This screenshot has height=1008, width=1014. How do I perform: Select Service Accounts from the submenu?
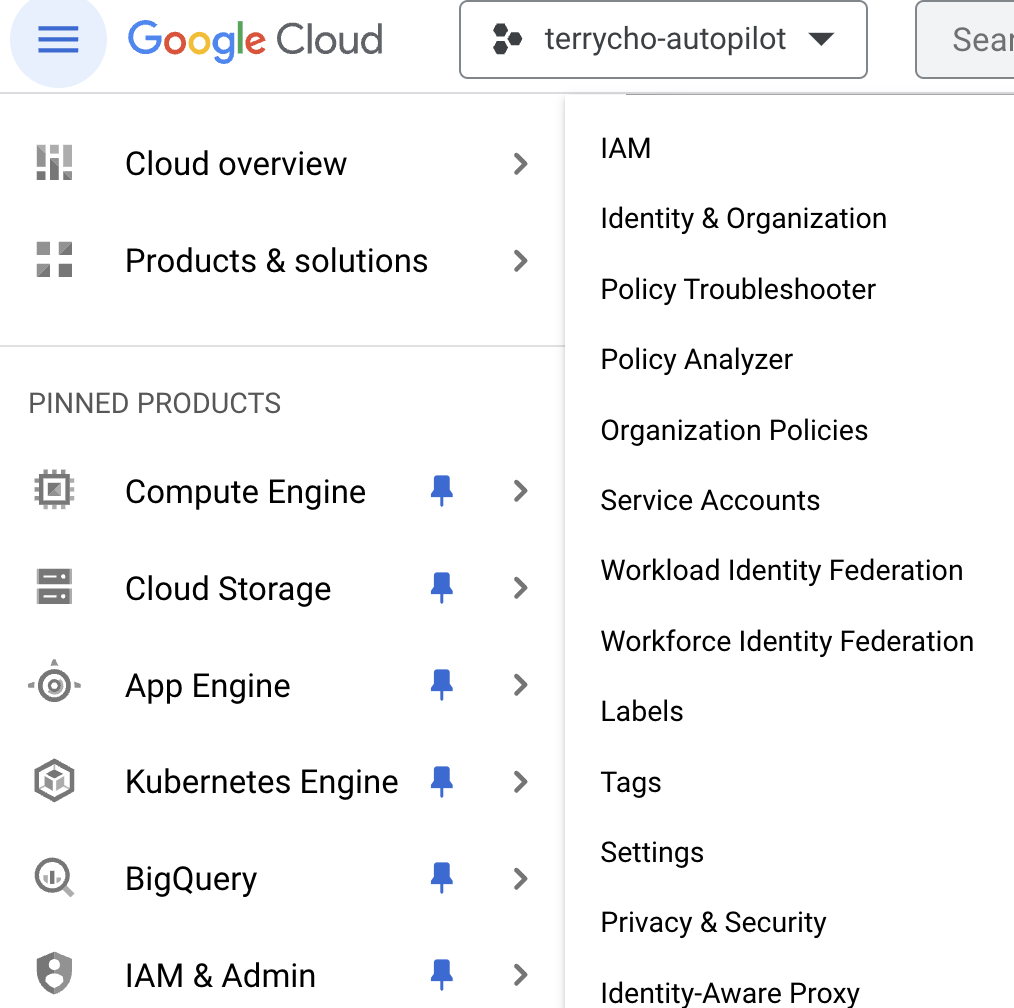[x=710, y=500]
